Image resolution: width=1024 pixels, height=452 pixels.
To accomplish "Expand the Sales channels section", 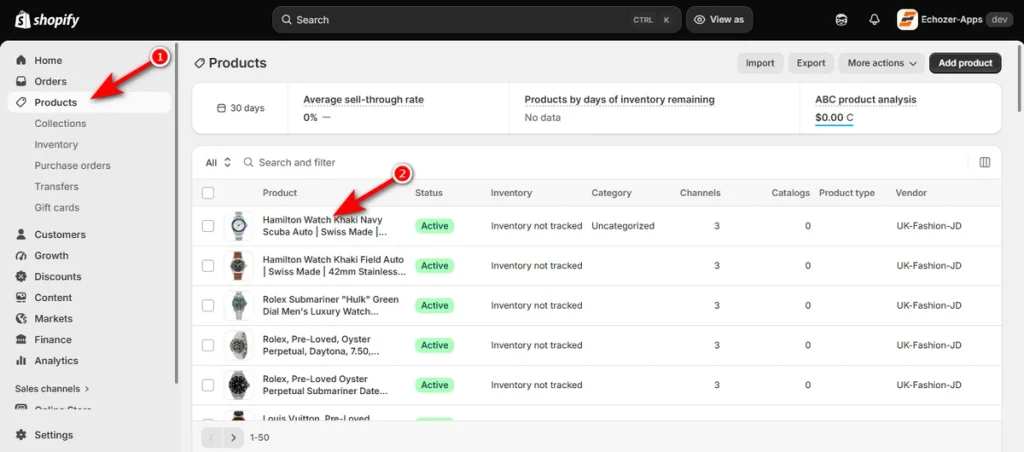I will pyautogui.click(x=52, y=389).
